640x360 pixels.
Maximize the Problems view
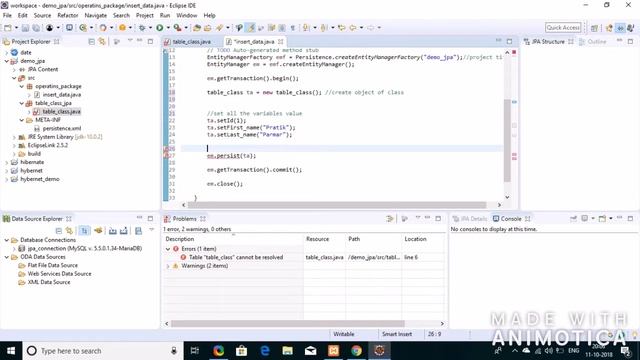point(438,218)
